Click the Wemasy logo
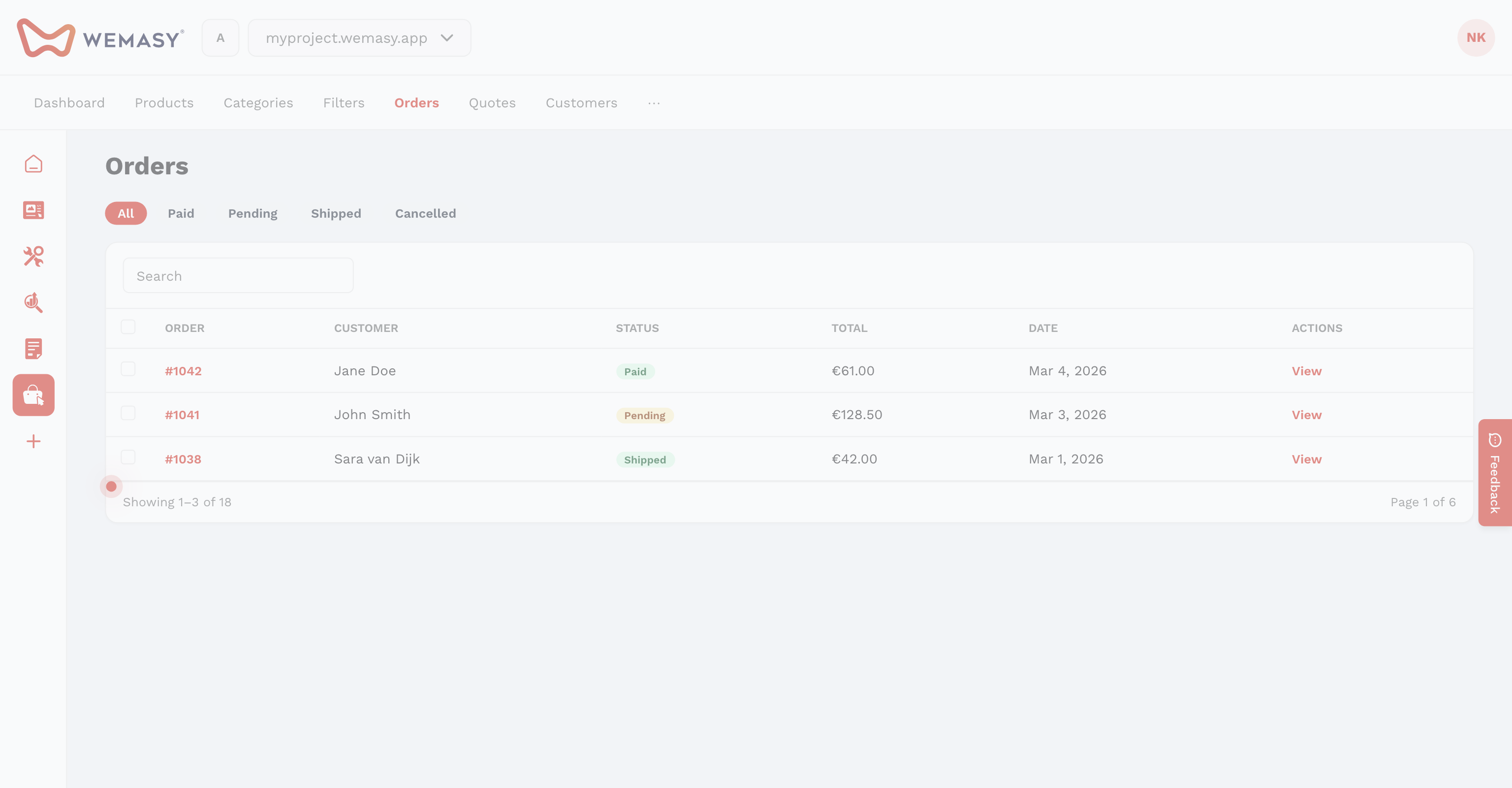Viewport: 1512px width, 788px height. [100, 37]
